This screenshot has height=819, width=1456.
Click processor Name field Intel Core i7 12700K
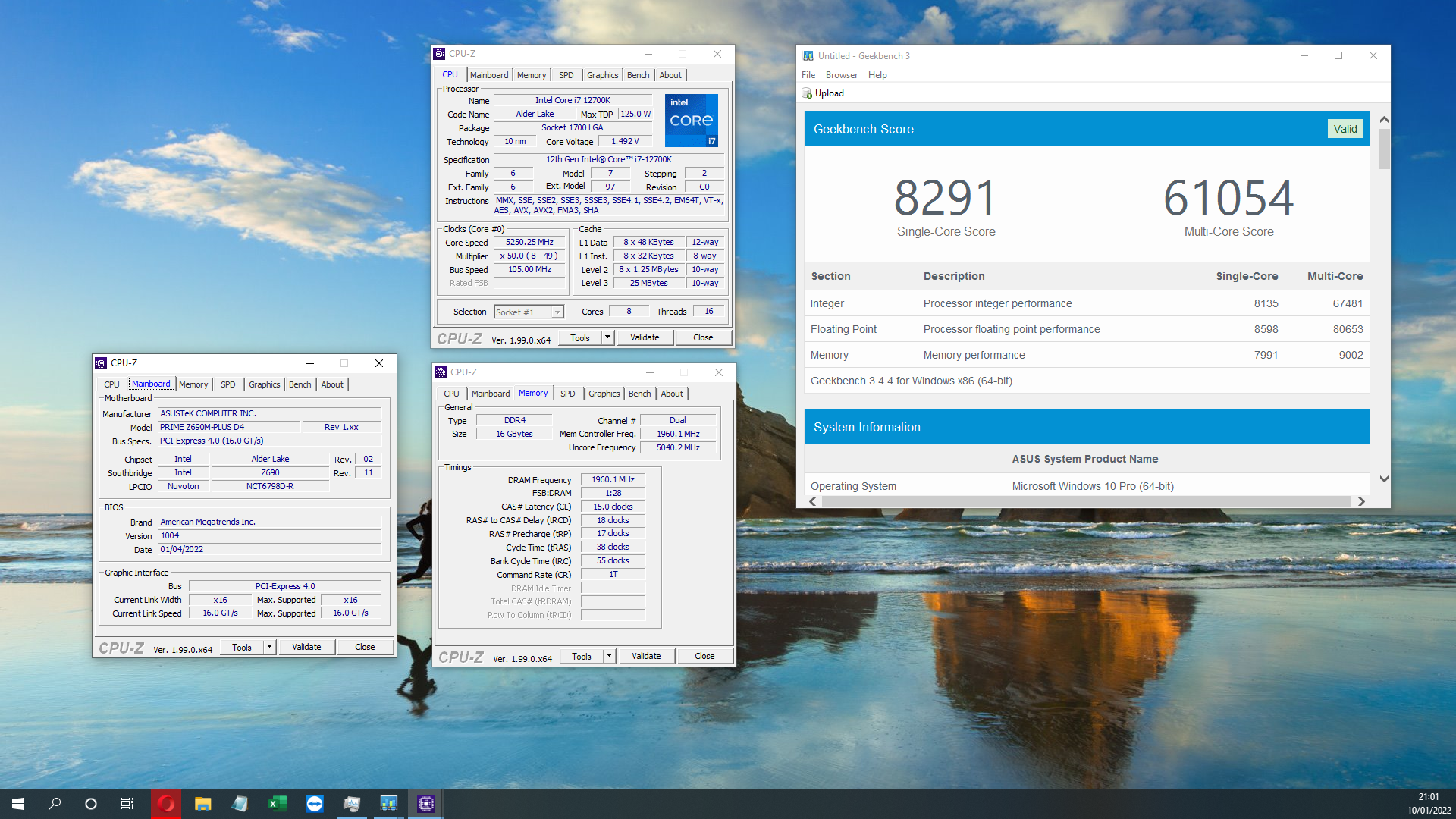[573, 100]
